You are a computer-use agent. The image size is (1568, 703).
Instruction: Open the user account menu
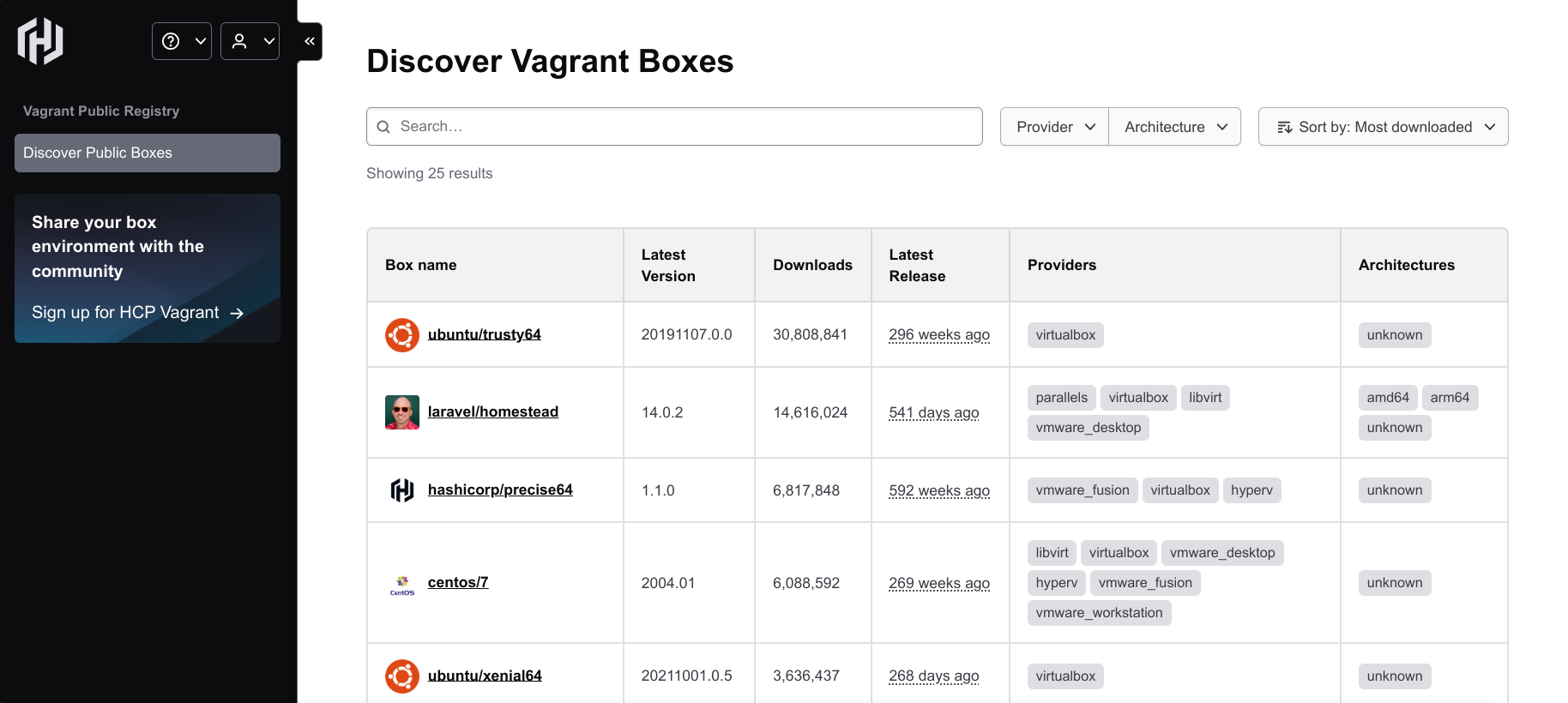click(x=250, y=41)
